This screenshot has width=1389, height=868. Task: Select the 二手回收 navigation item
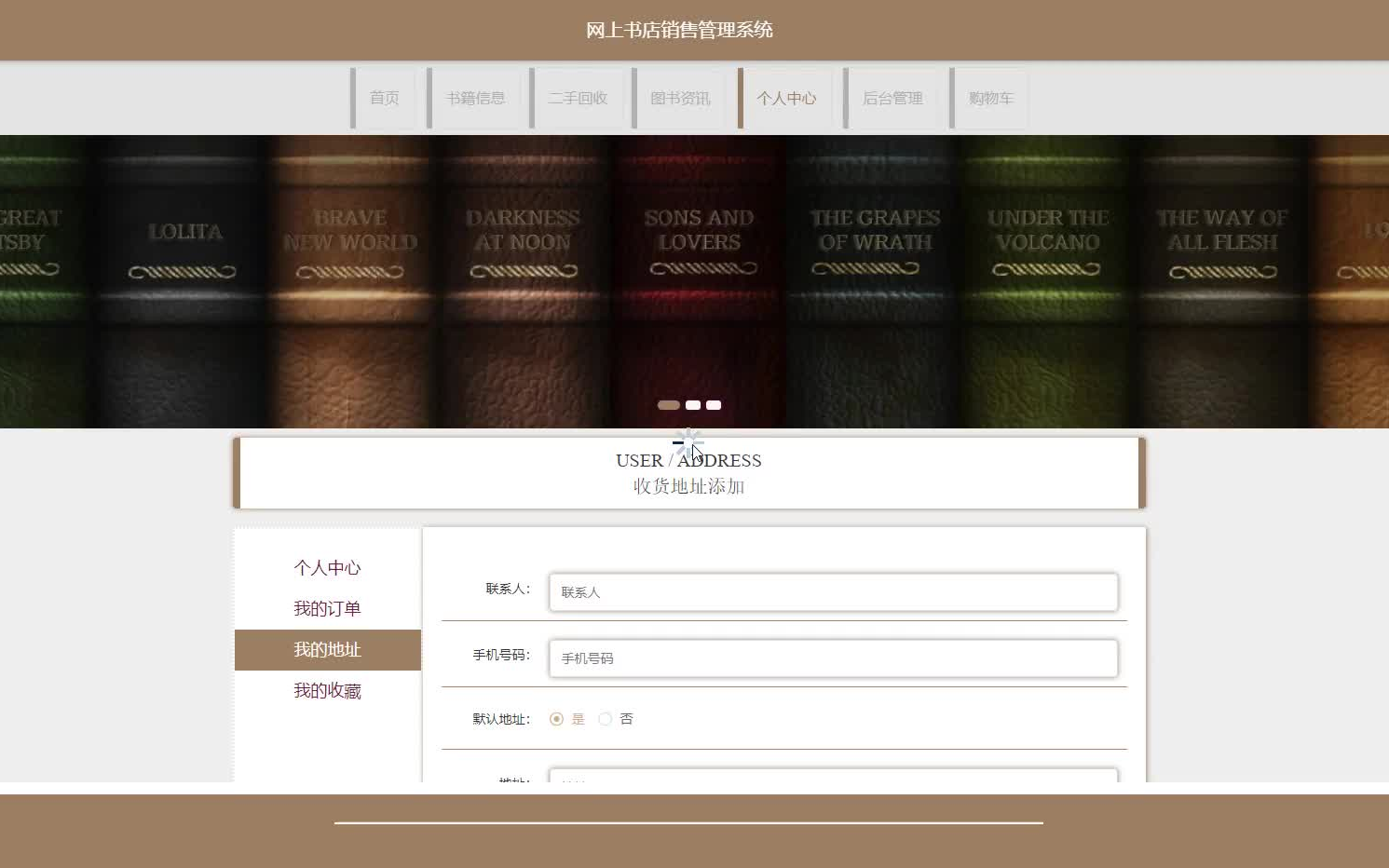click(x=579, y=98)
